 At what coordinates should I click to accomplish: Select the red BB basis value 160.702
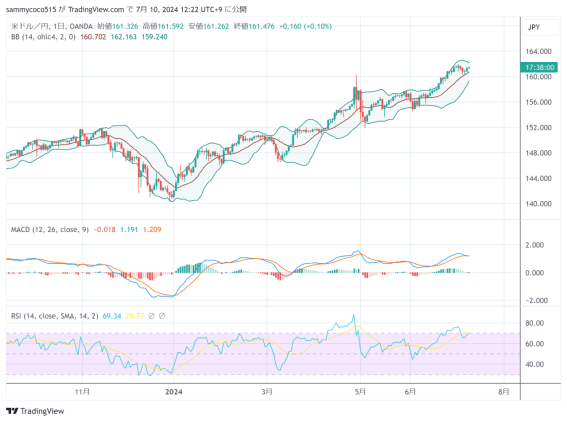[x=93, y=37]
